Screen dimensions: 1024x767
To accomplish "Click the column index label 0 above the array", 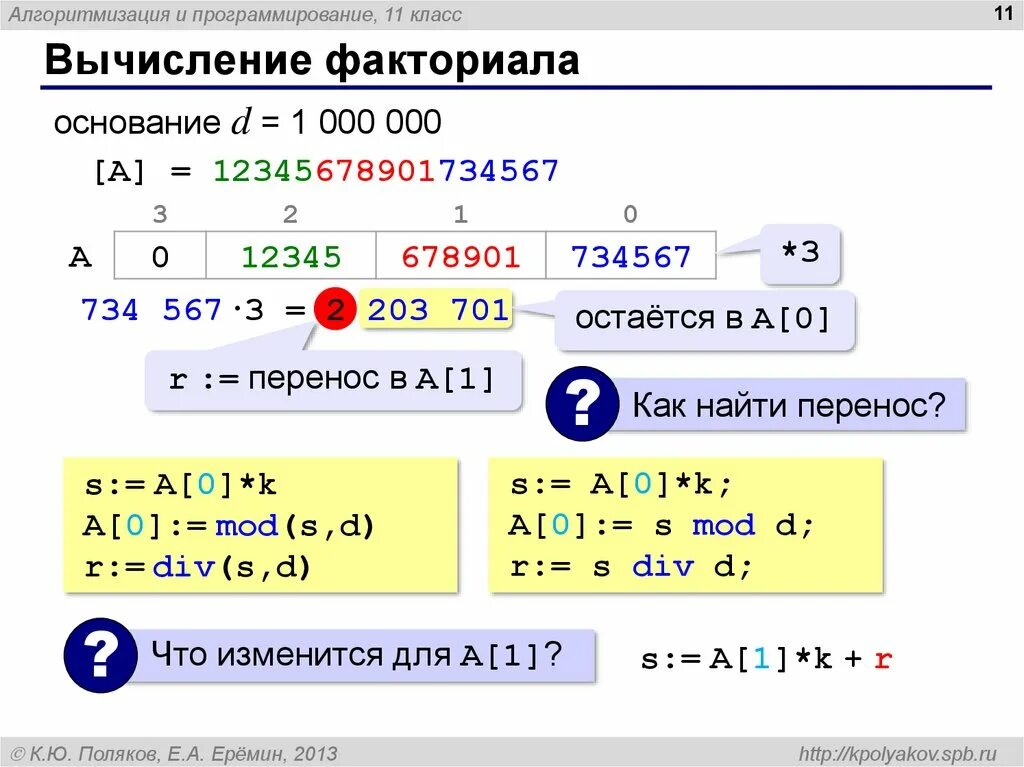I will coord(629,213).
